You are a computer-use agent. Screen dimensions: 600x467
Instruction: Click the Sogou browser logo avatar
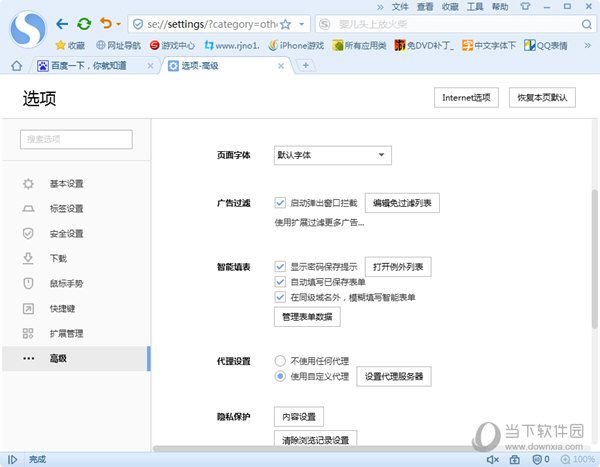pyautogui.click(x=28, y=29)
